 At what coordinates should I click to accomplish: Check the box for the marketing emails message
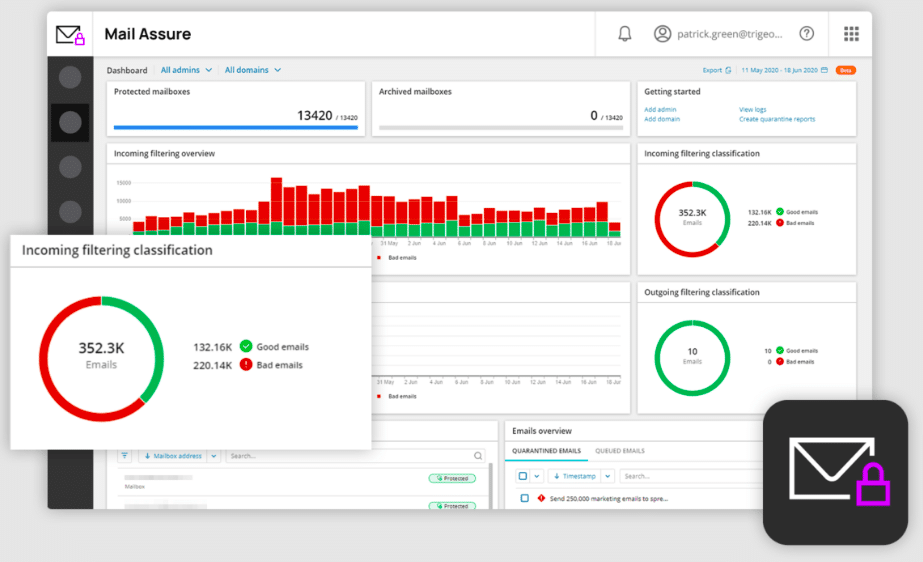(x=524, y=498)
